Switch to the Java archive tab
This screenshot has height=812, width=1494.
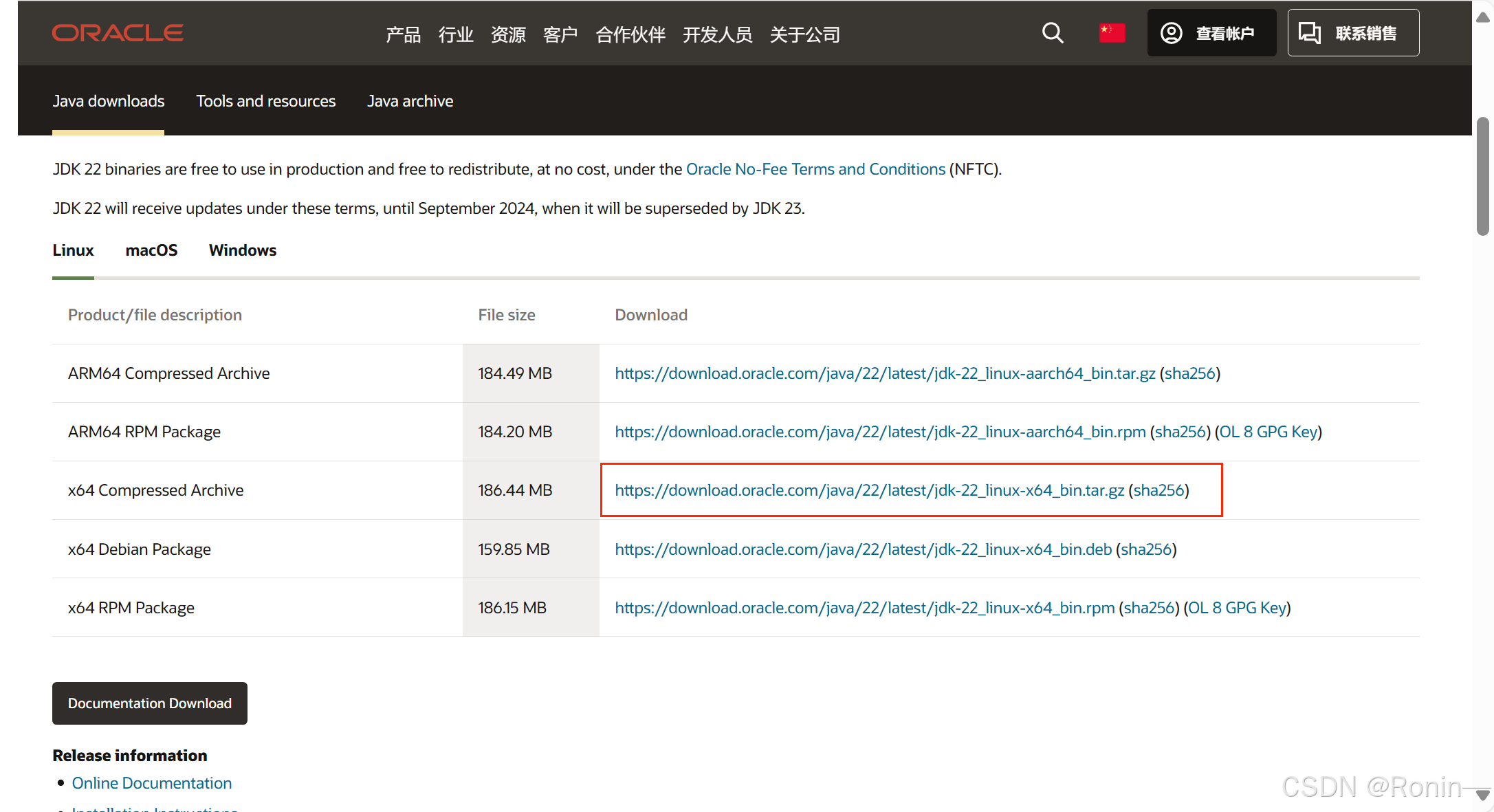410,101
